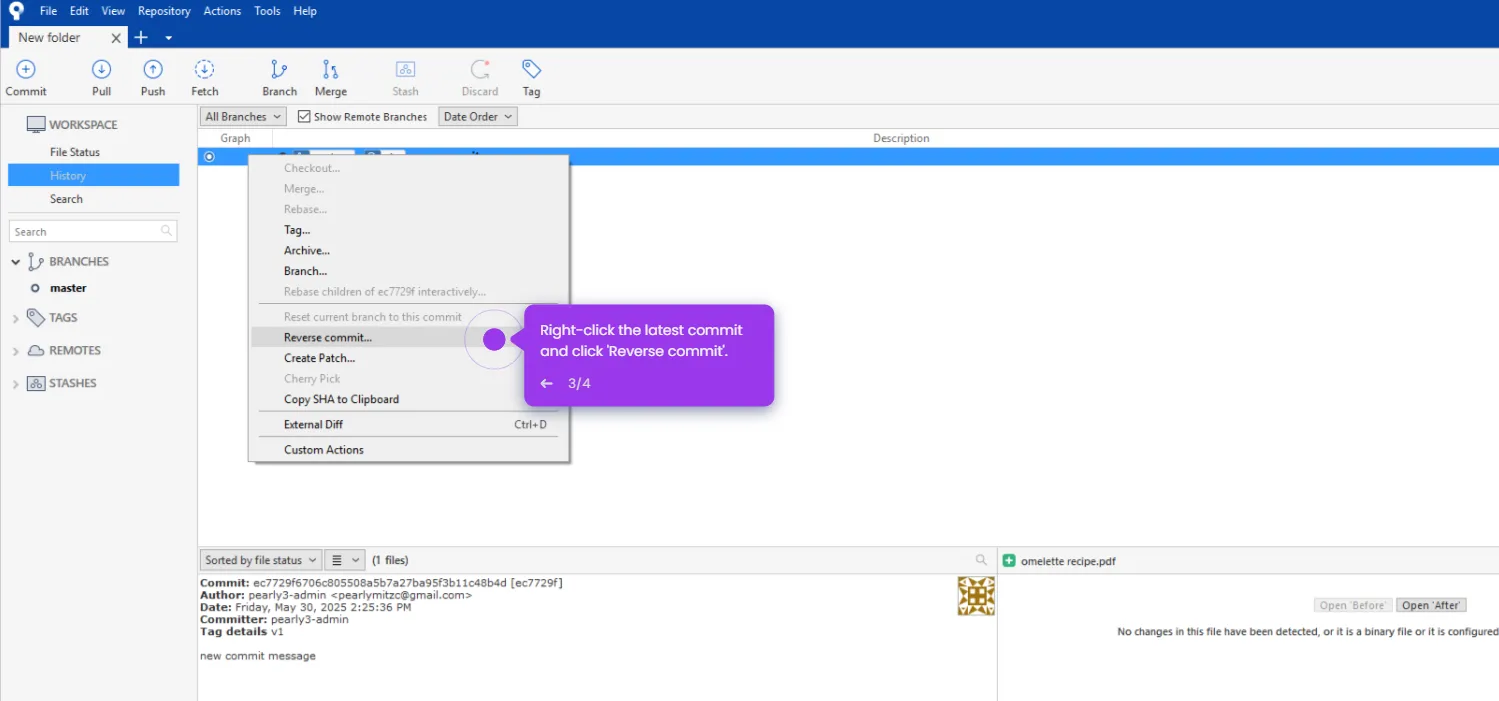Select Tag... in context menu

point(408,230)
